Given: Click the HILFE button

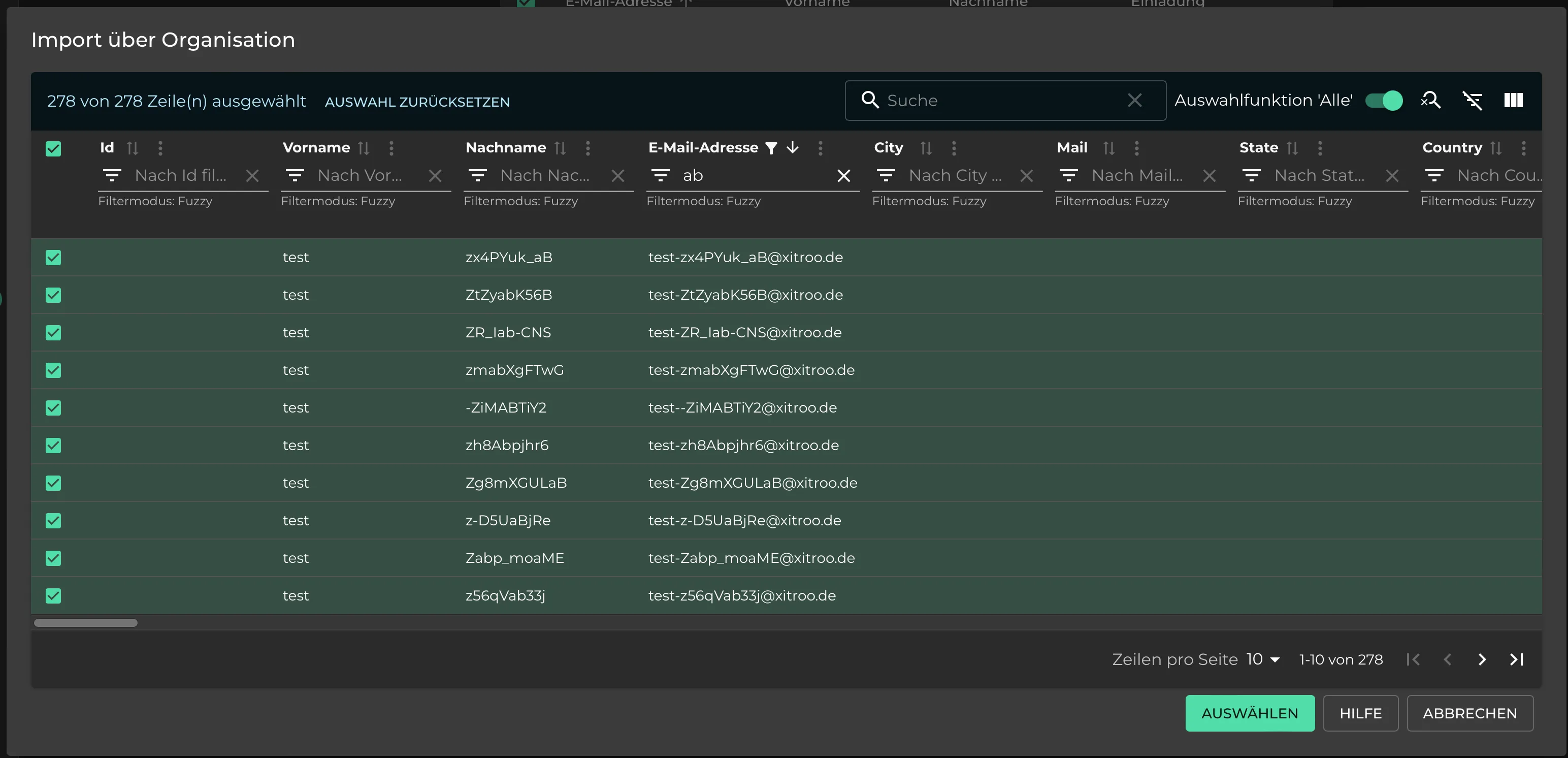Looking at the screenshot, I should click(x=1361, y=713).
